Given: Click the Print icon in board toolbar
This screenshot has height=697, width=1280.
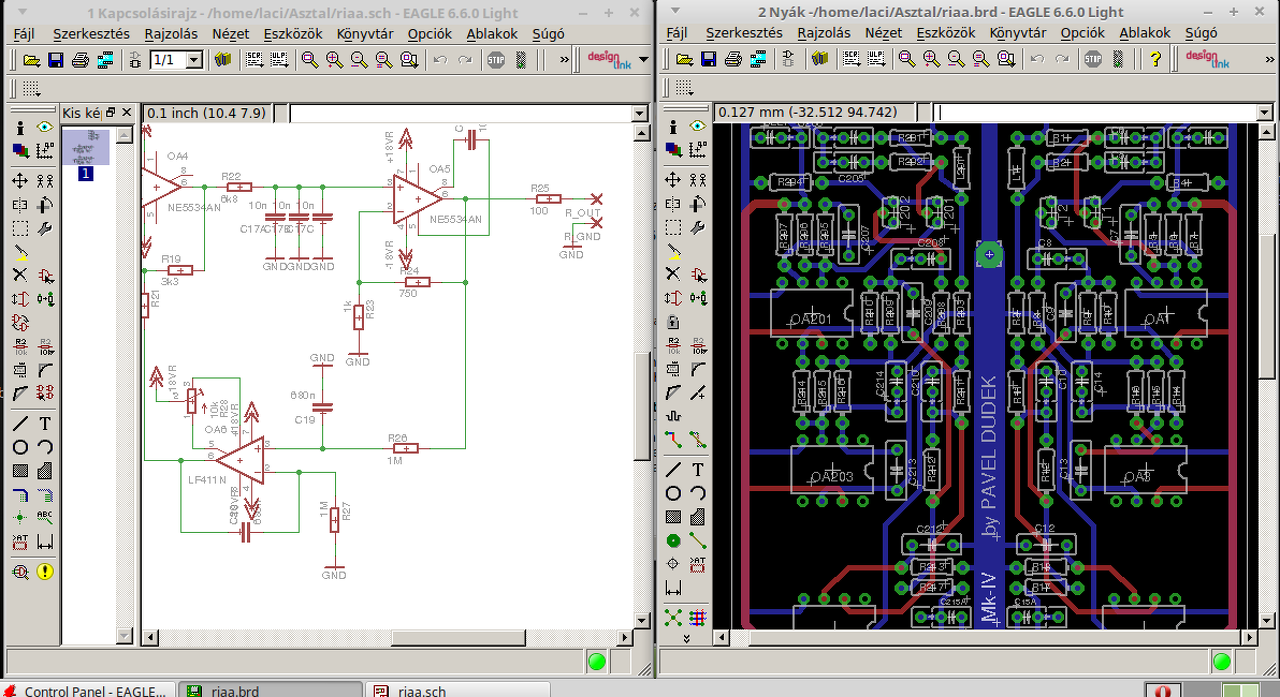Looking at the screenshot, I should coord(733,60).
